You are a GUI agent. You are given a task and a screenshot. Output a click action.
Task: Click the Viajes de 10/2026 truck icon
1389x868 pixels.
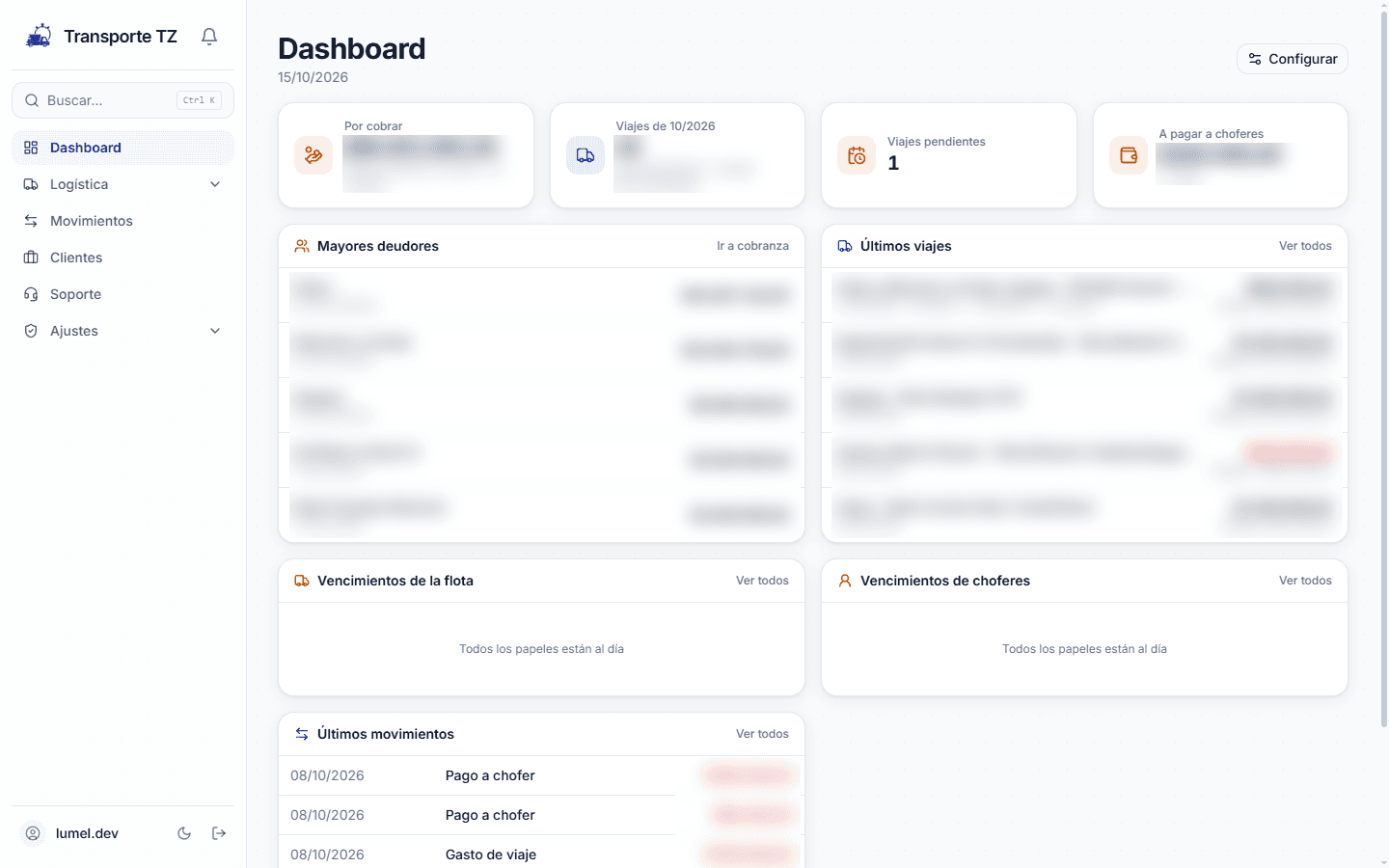pos(586,155)
